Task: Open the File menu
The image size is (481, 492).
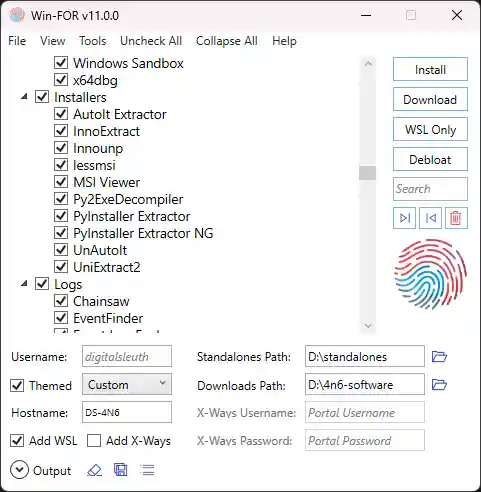Action: pyautogui.click(x=17, y=41)
